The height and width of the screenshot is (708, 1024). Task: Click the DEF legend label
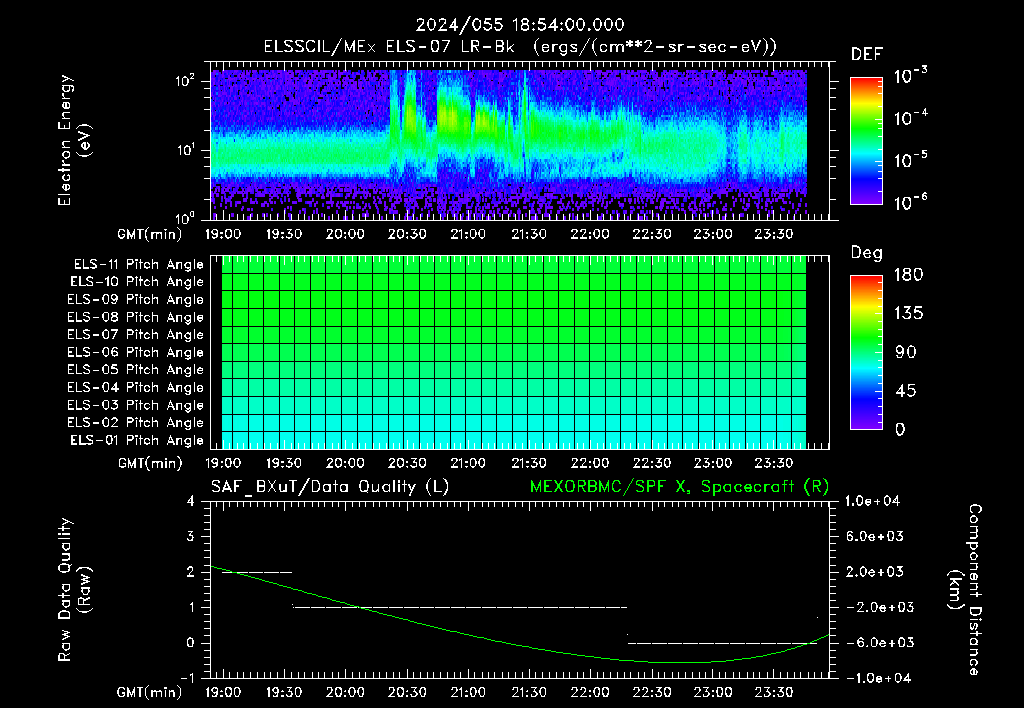(x=866, y=55)
